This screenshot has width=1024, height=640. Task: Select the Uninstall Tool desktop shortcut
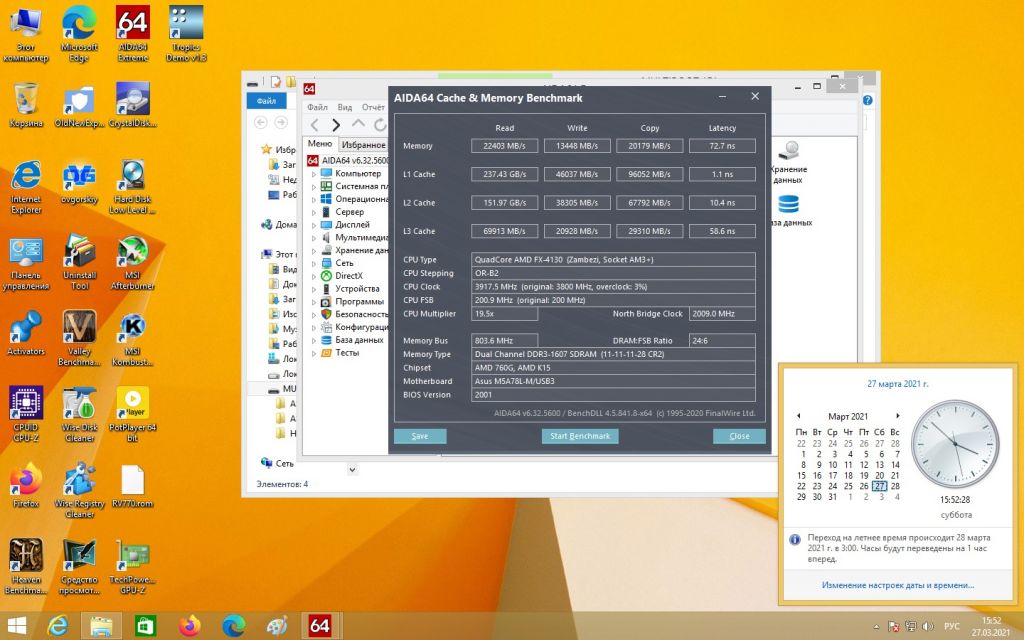click(x=80, y=263)
